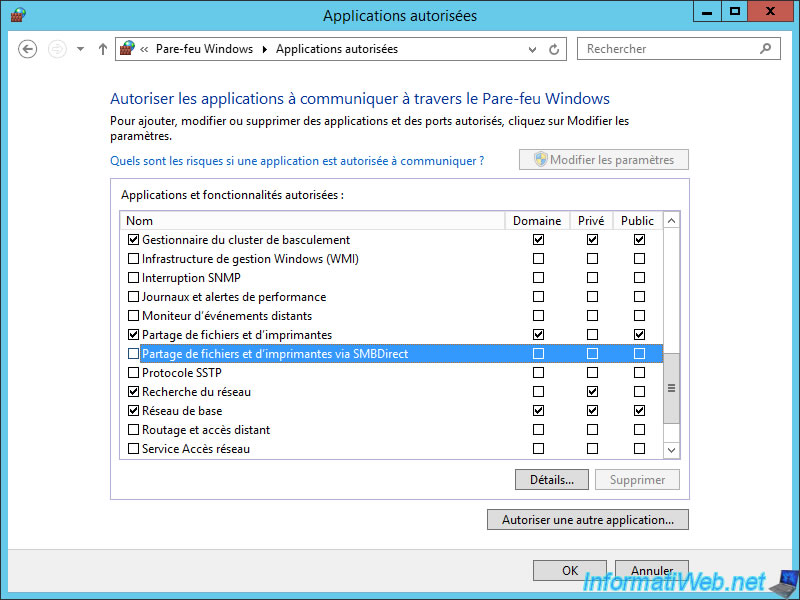Uncheck Réseau de base box
Image resolution: width=800 pixels, height=600 pixels.
(x=133, y=411)
